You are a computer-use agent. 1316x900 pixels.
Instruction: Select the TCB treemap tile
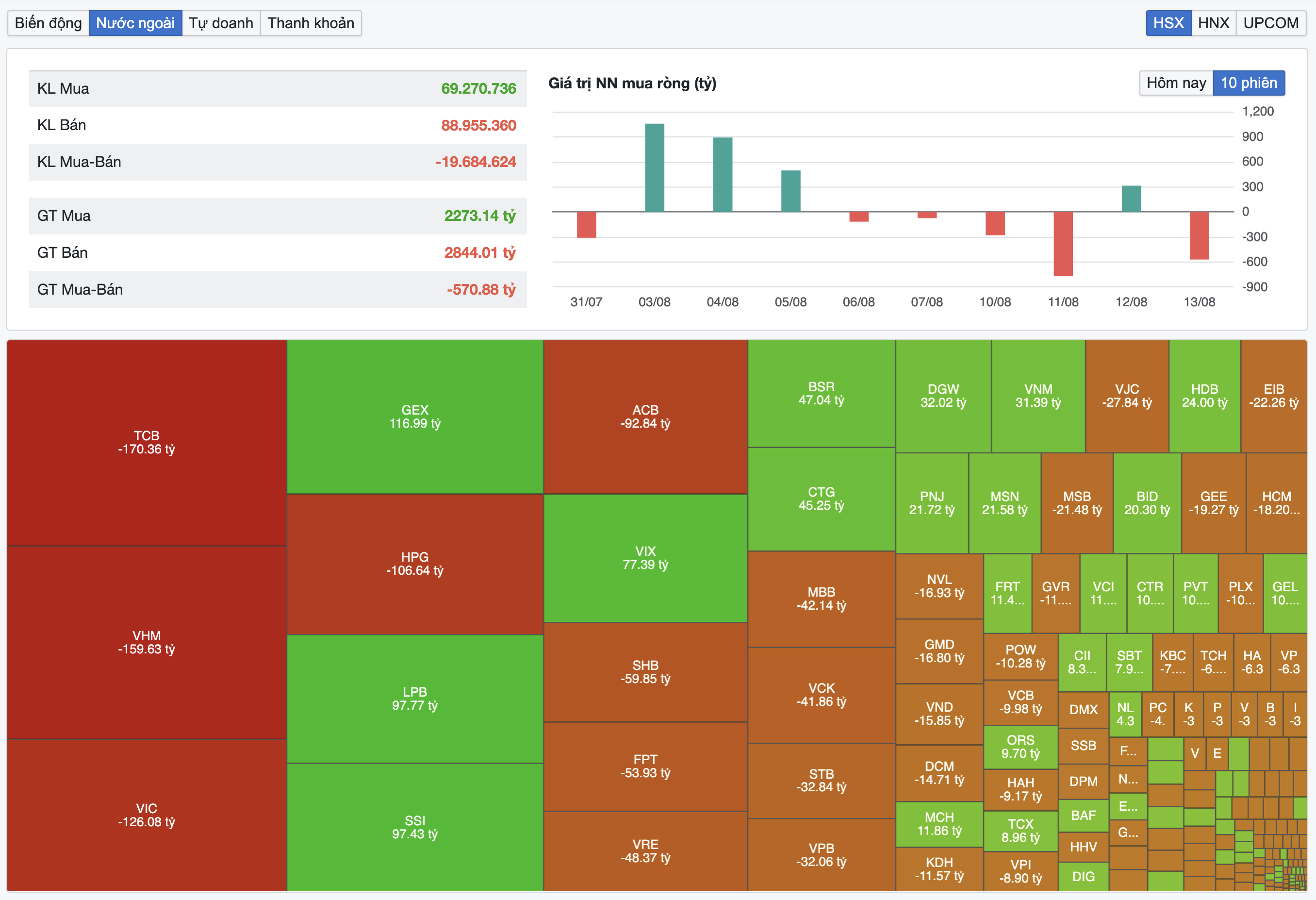(x=147, y=443)
